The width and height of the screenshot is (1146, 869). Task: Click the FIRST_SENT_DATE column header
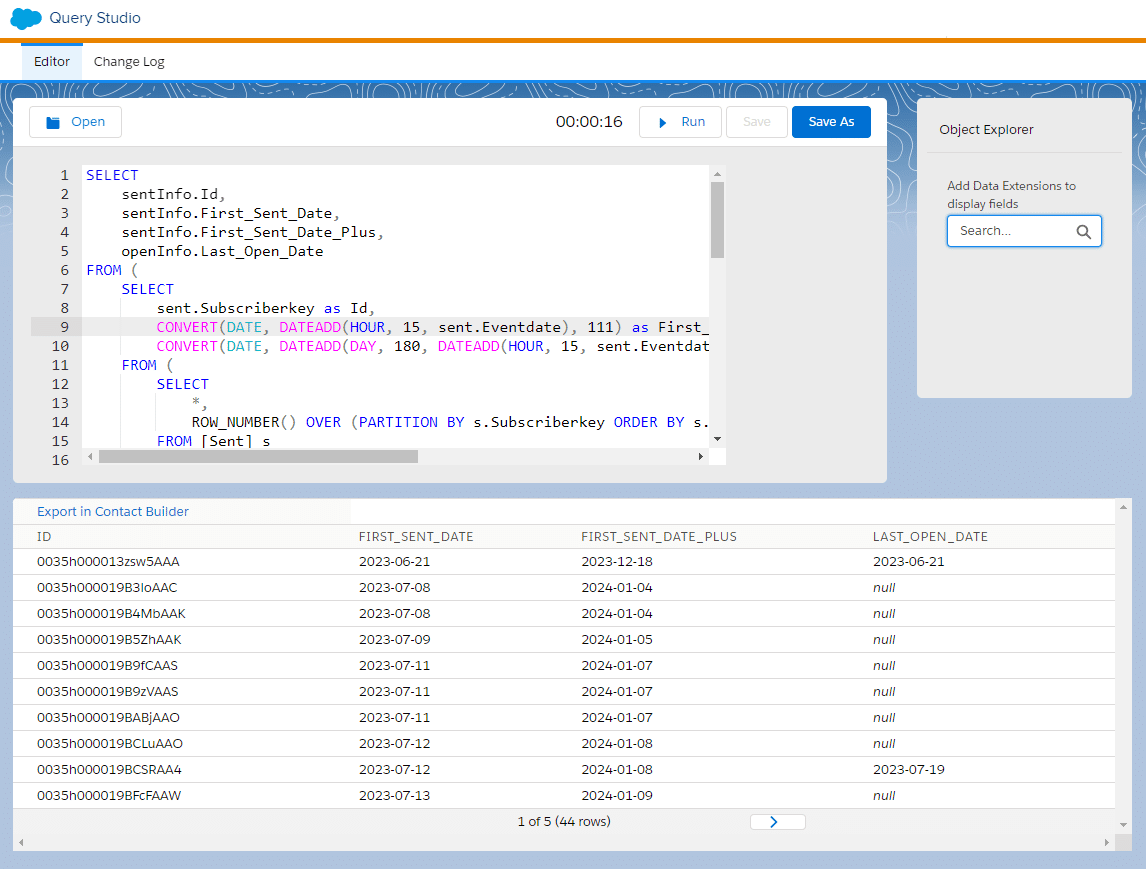pos(416,536)
